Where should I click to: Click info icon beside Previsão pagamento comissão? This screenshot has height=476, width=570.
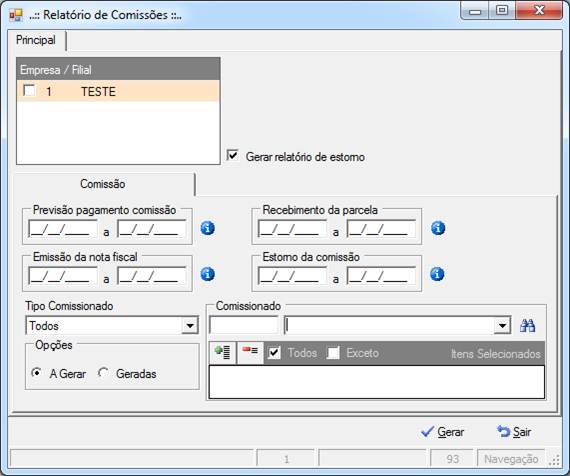click(208, 228)
